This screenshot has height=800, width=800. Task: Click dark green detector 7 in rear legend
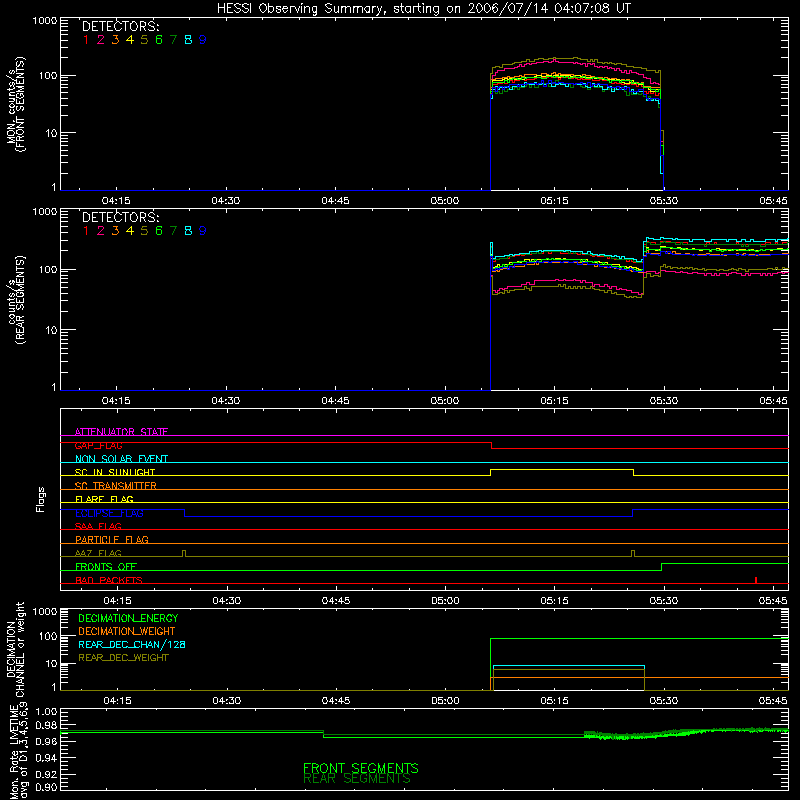pos(173,231)
